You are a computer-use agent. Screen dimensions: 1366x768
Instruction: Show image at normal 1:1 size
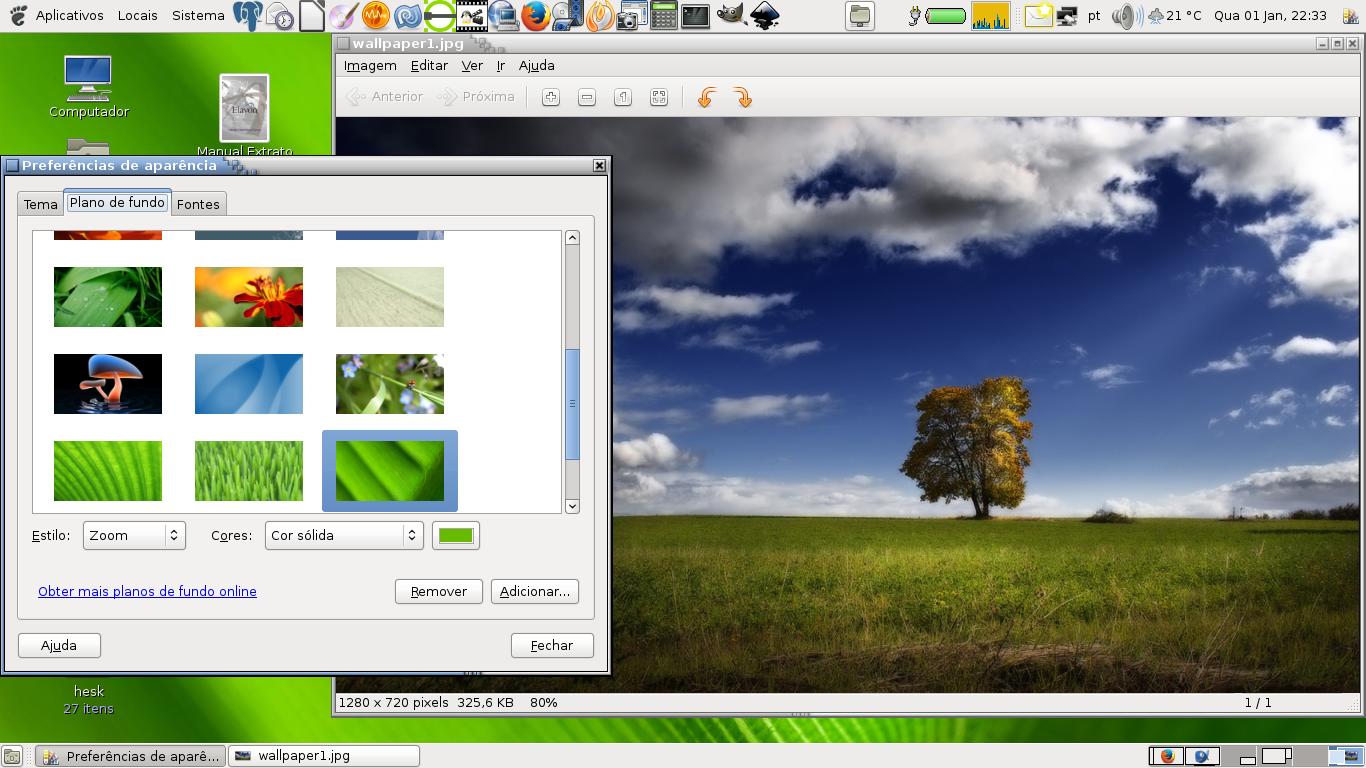click(x=623, y=97)
